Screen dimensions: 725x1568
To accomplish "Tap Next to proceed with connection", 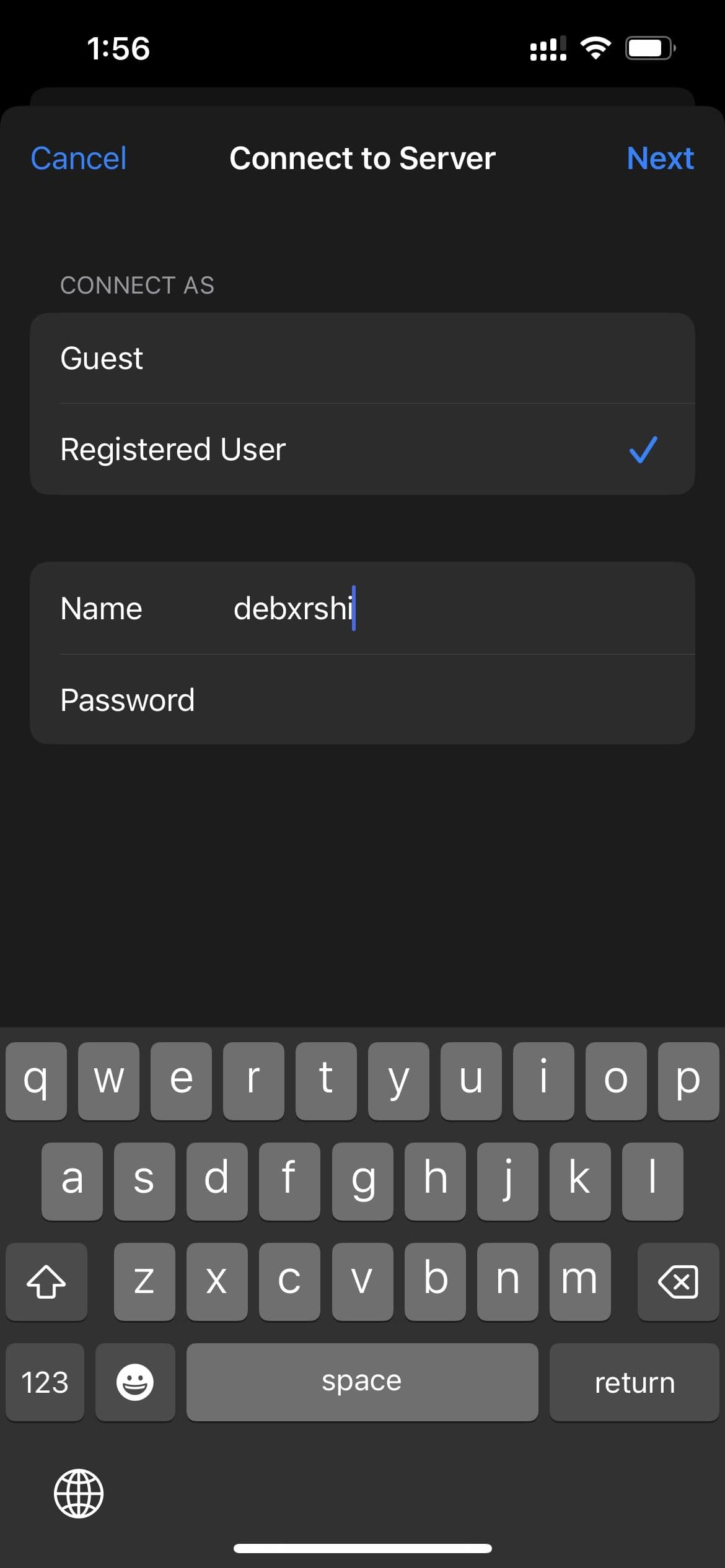I will [661, 159].
